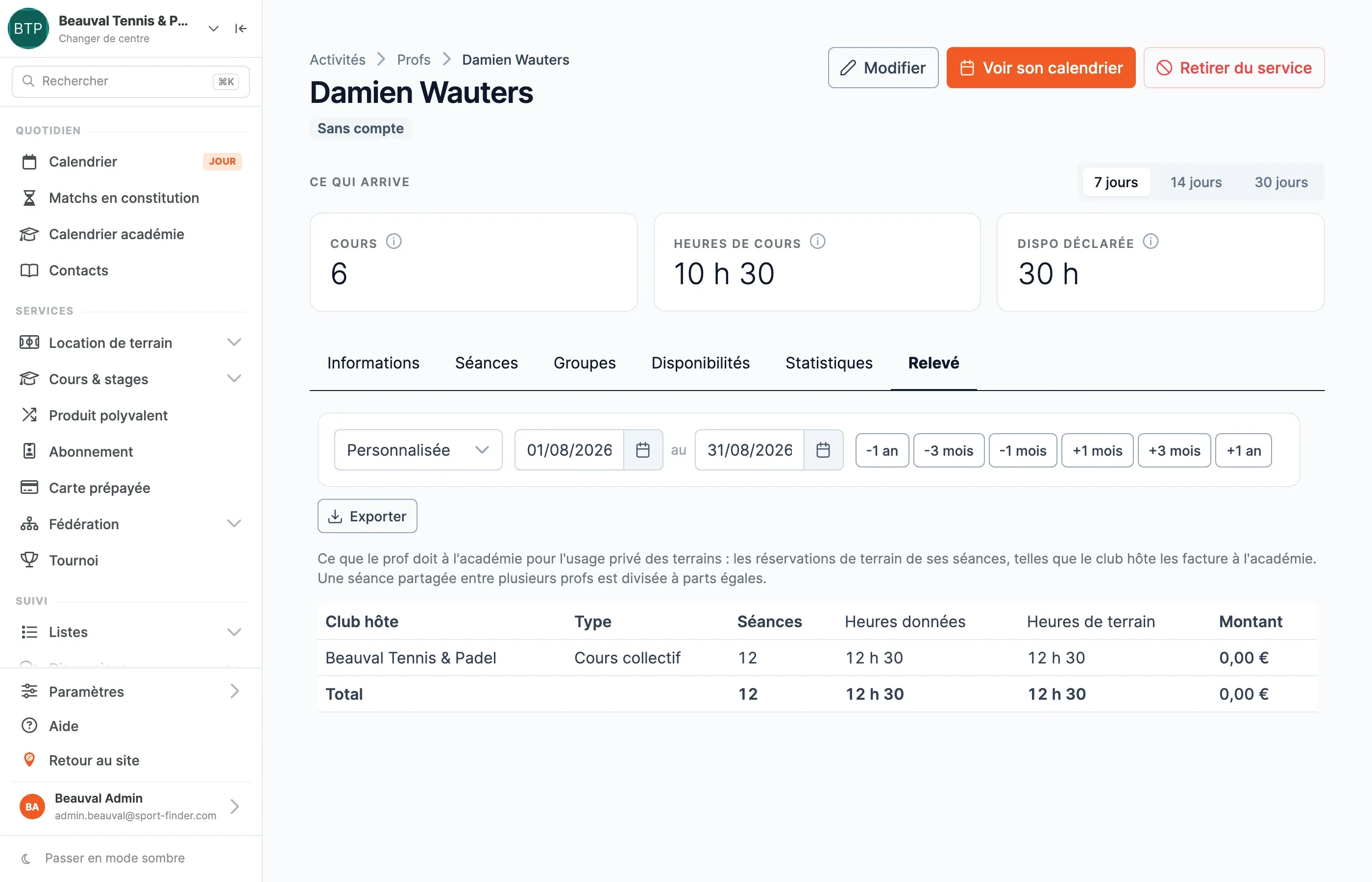Shift period with +1 an button

pyautogui.click(x=1243, y=451)
